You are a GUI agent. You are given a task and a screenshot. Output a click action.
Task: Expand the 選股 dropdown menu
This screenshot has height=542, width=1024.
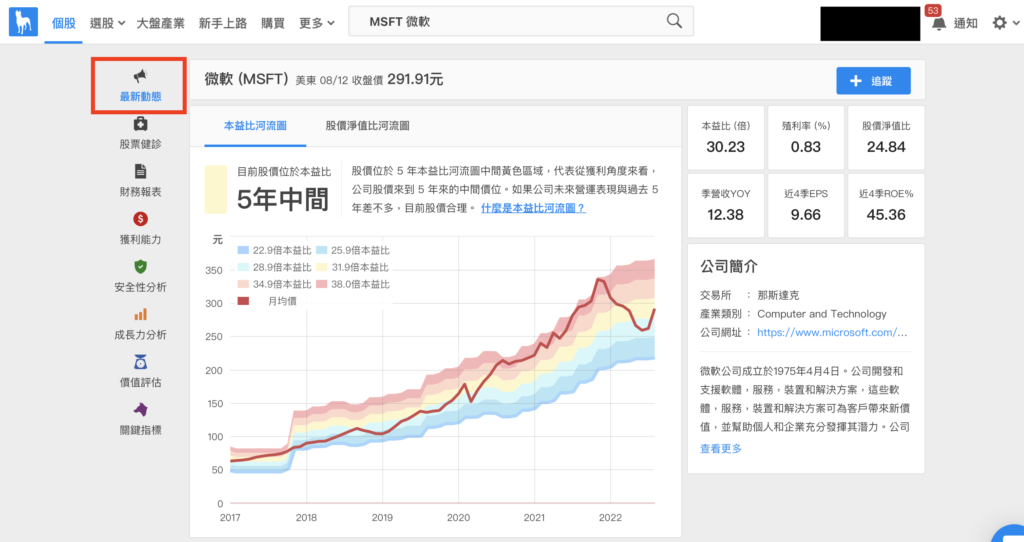point(107,23)
